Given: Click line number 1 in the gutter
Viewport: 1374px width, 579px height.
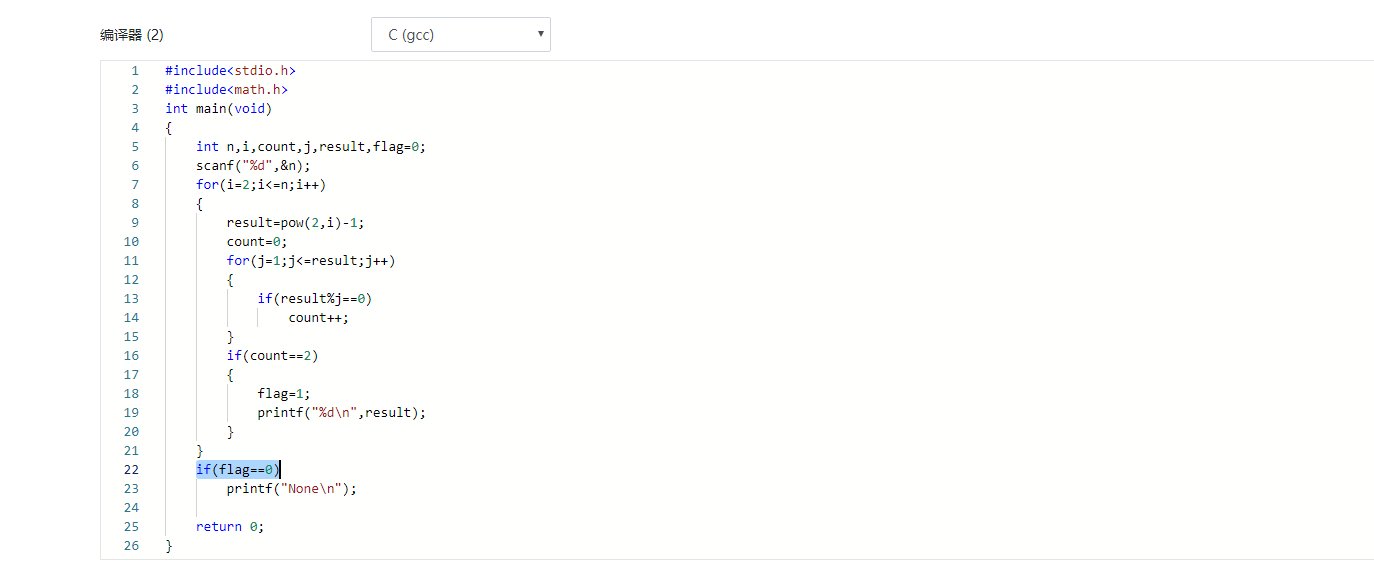Looking at the screenshot, I should coord(134,71).
